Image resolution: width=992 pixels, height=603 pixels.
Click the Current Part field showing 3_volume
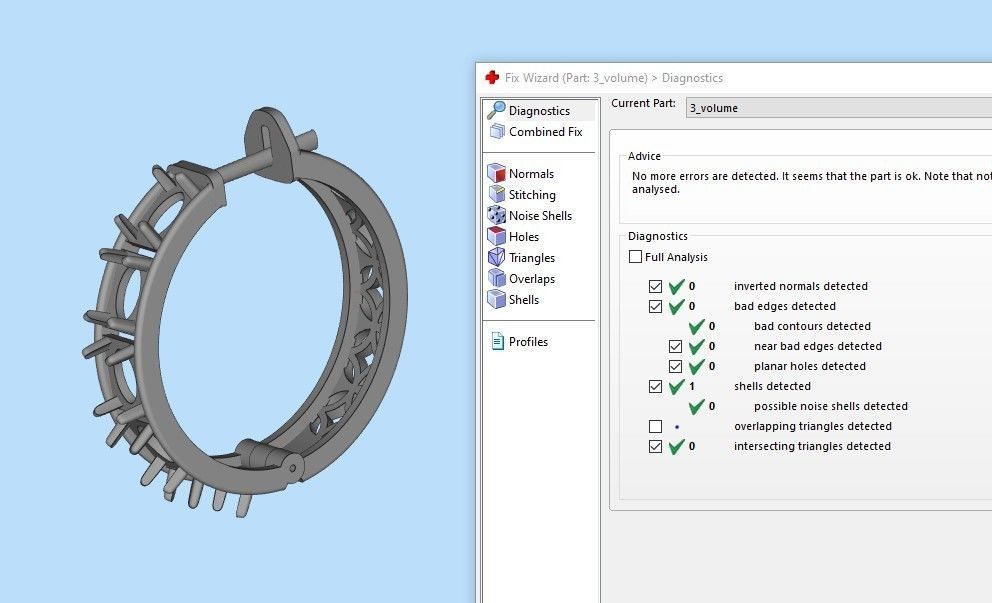point(839,108)
